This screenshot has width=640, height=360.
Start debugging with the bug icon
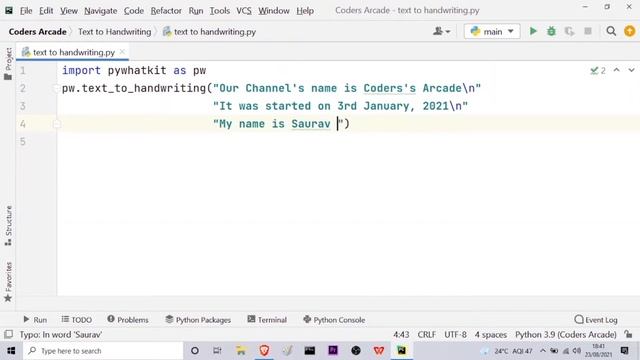click(551, 31)
